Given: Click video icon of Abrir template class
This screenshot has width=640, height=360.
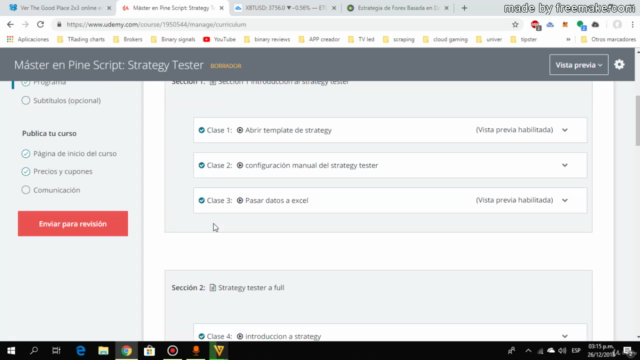Looking at the screenshot, I should click(240, 130).
